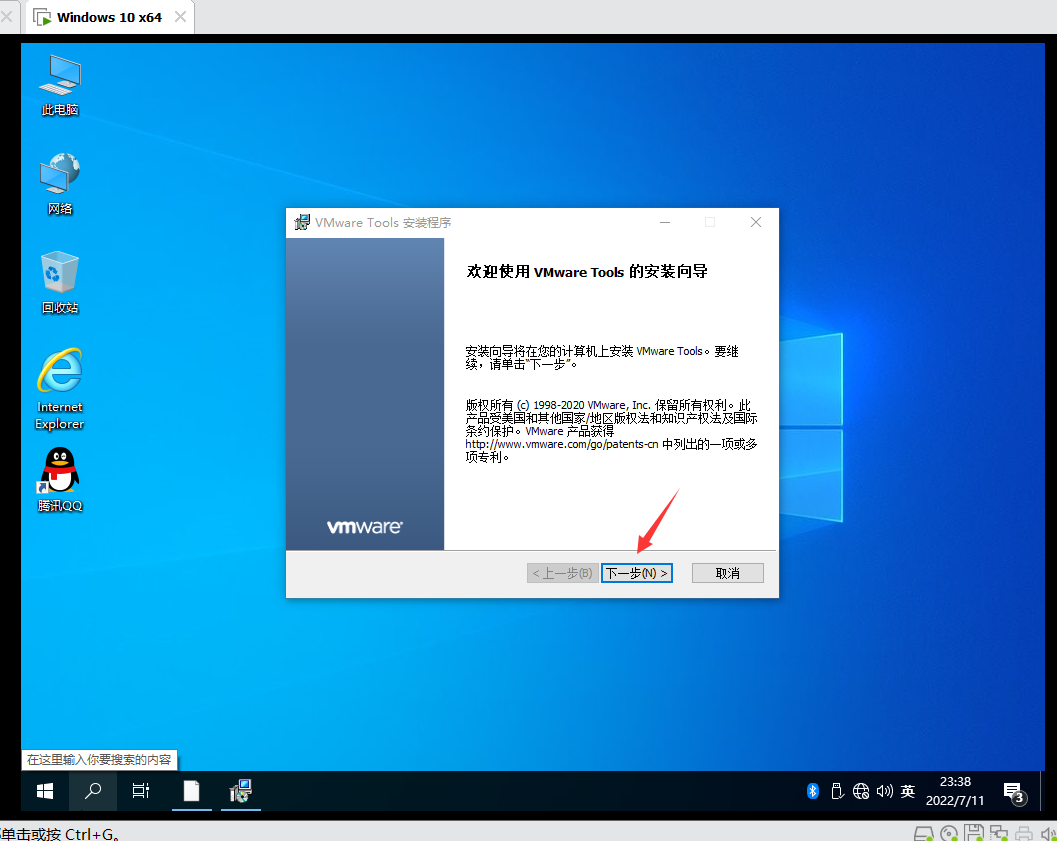Viewport: 1057px width, 841px height.
Task: Close the VMware Tools installer window
Action: (x=756, y=222)
